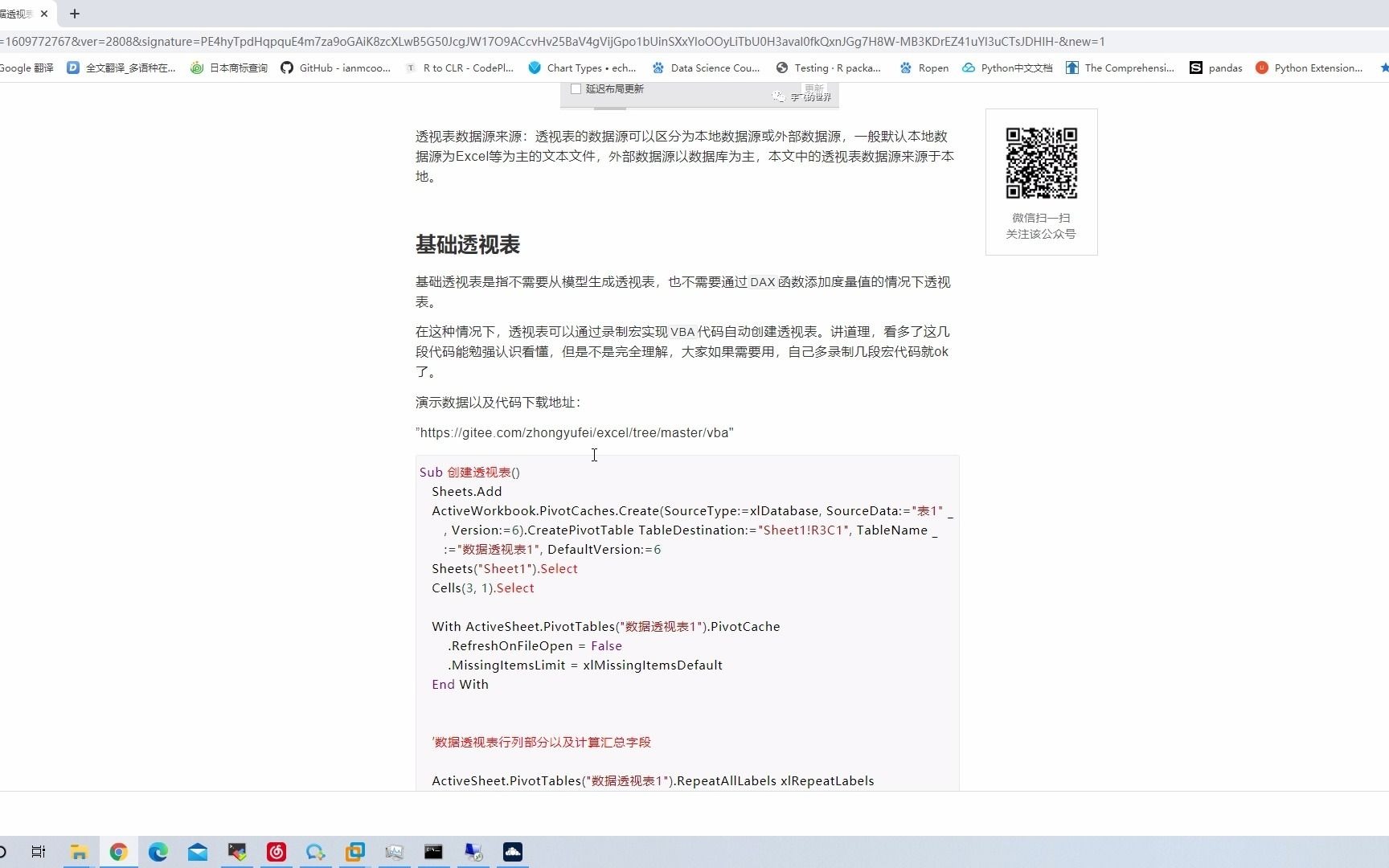Open Data Science Course bookmark icon
This screenshot has height=868, width=1389.
tap(658, 68)
